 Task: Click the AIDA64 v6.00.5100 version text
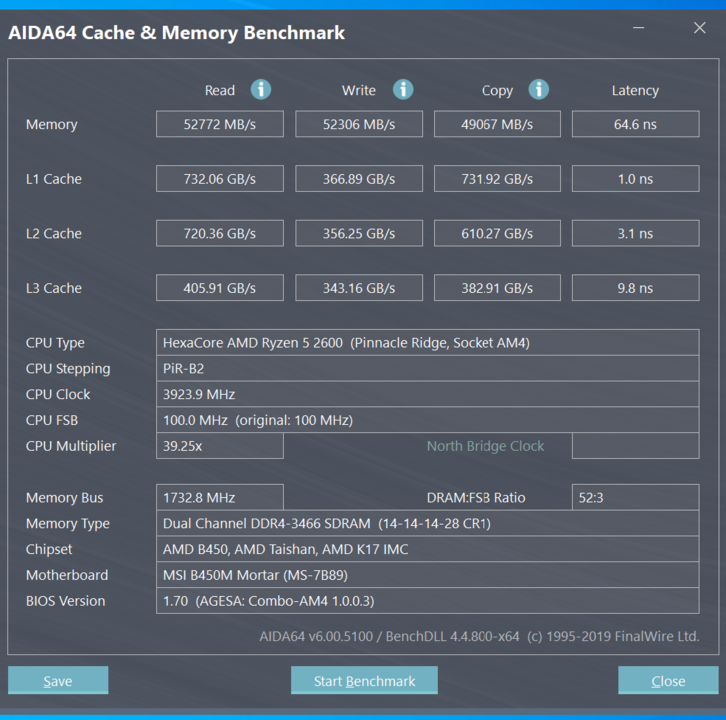click(x=479, y=636)
